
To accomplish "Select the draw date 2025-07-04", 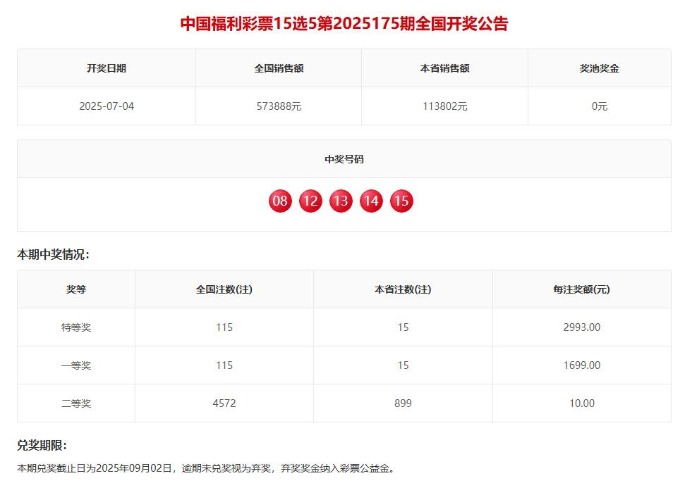I will pyautogui.click(x=107, y=106).
